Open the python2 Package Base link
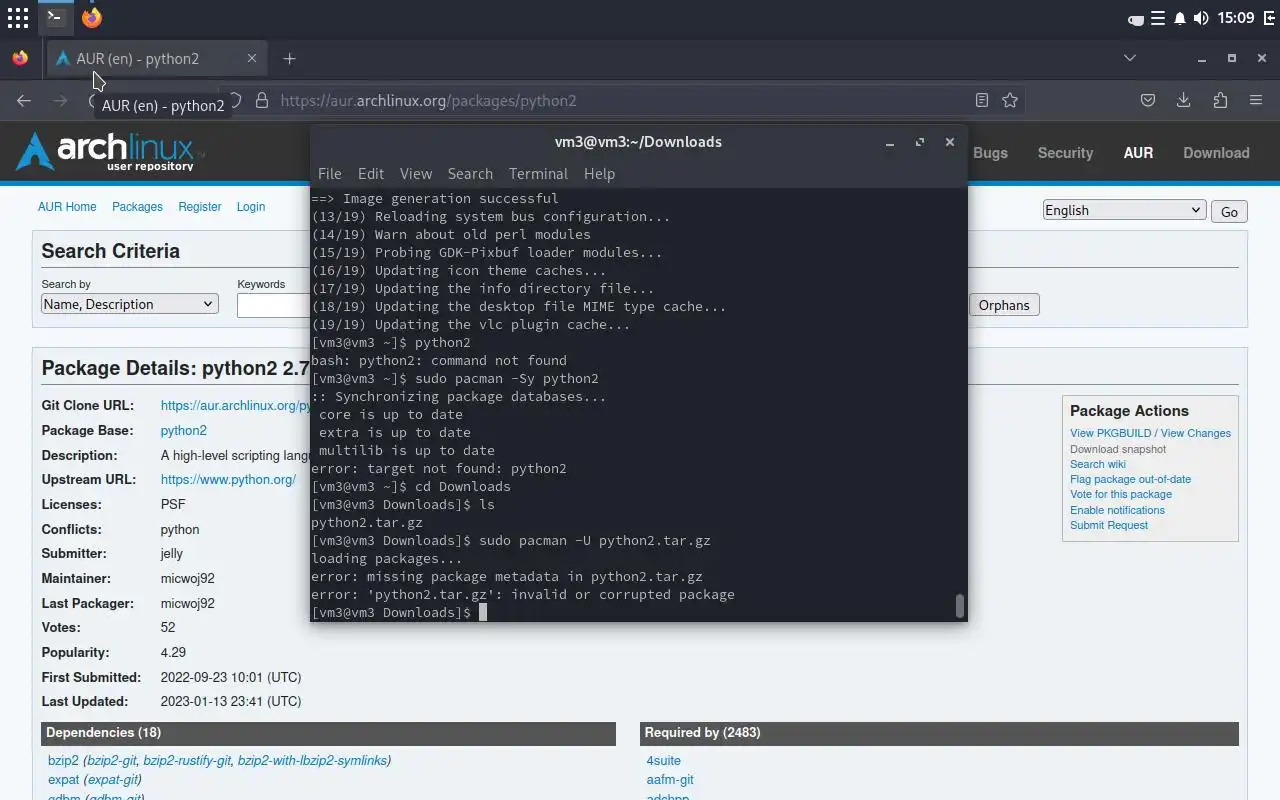Screen dimensions: 1280x800 point(184,431)
